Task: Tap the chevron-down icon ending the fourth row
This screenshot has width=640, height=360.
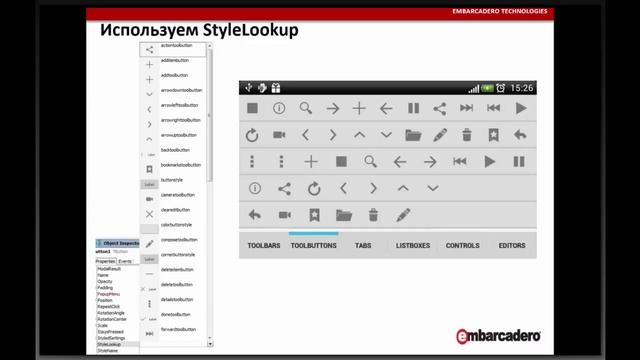Action: click(x=433, y=188)
